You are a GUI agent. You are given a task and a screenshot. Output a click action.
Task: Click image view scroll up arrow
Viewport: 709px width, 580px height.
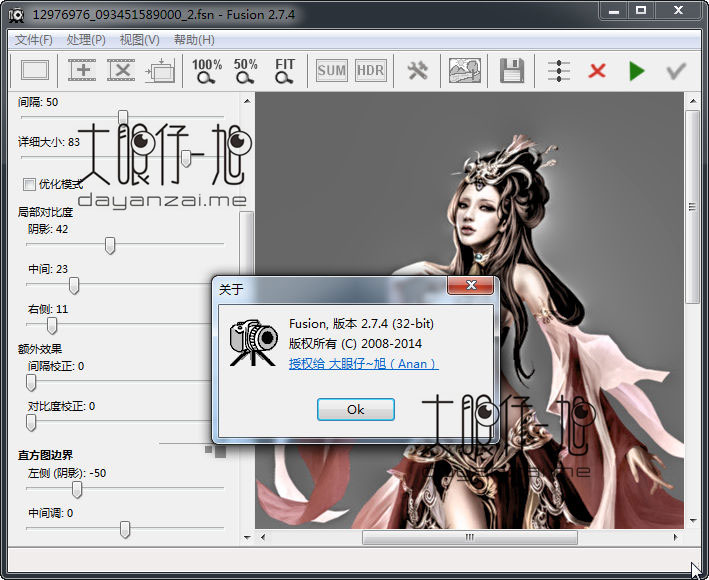click(x=693, y=101)
